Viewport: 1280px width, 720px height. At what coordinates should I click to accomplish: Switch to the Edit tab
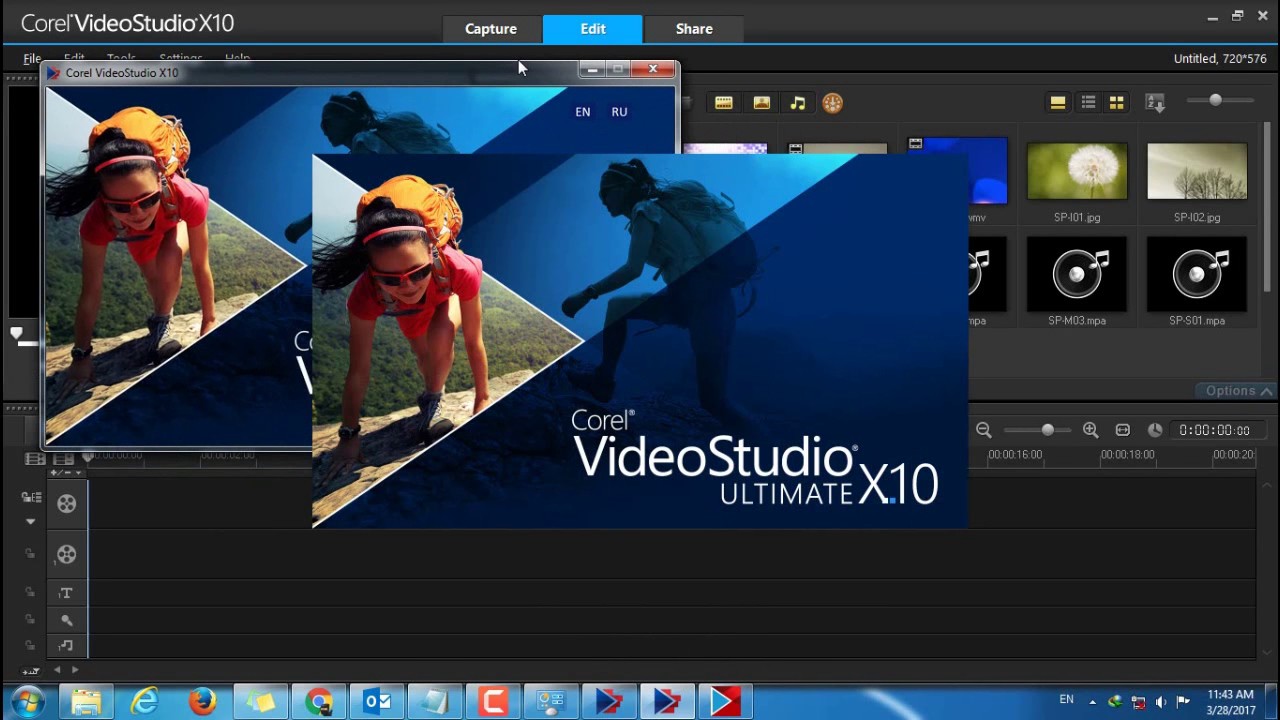click(593, 29)
